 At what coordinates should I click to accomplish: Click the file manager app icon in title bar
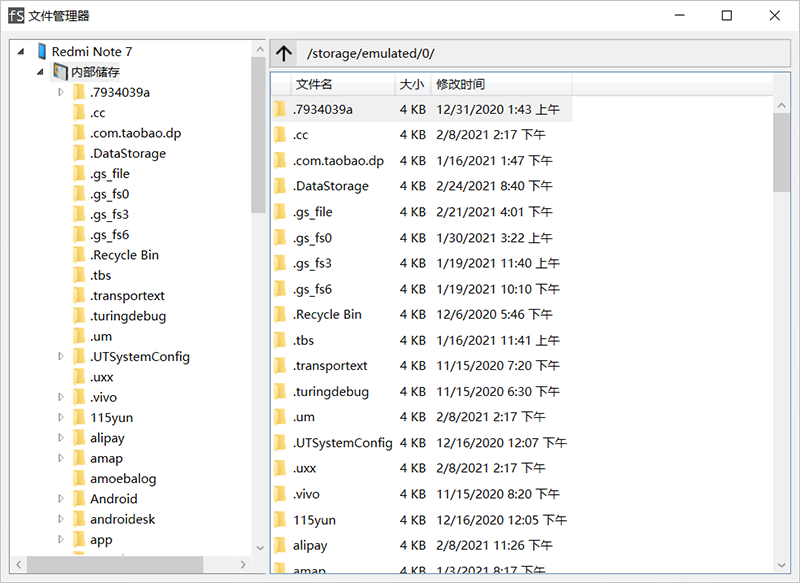click(x=15, y=15)
